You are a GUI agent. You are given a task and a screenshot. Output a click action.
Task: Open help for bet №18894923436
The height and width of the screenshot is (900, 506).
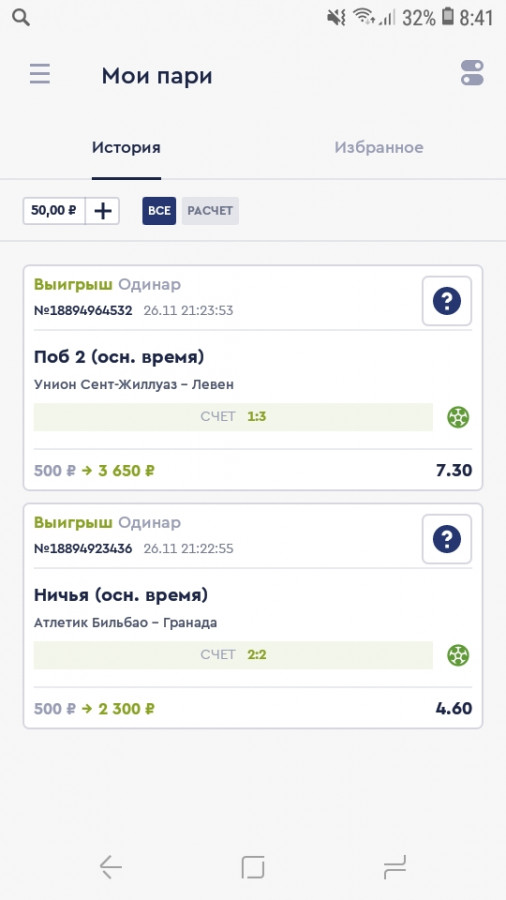click(x=447, y=539)
